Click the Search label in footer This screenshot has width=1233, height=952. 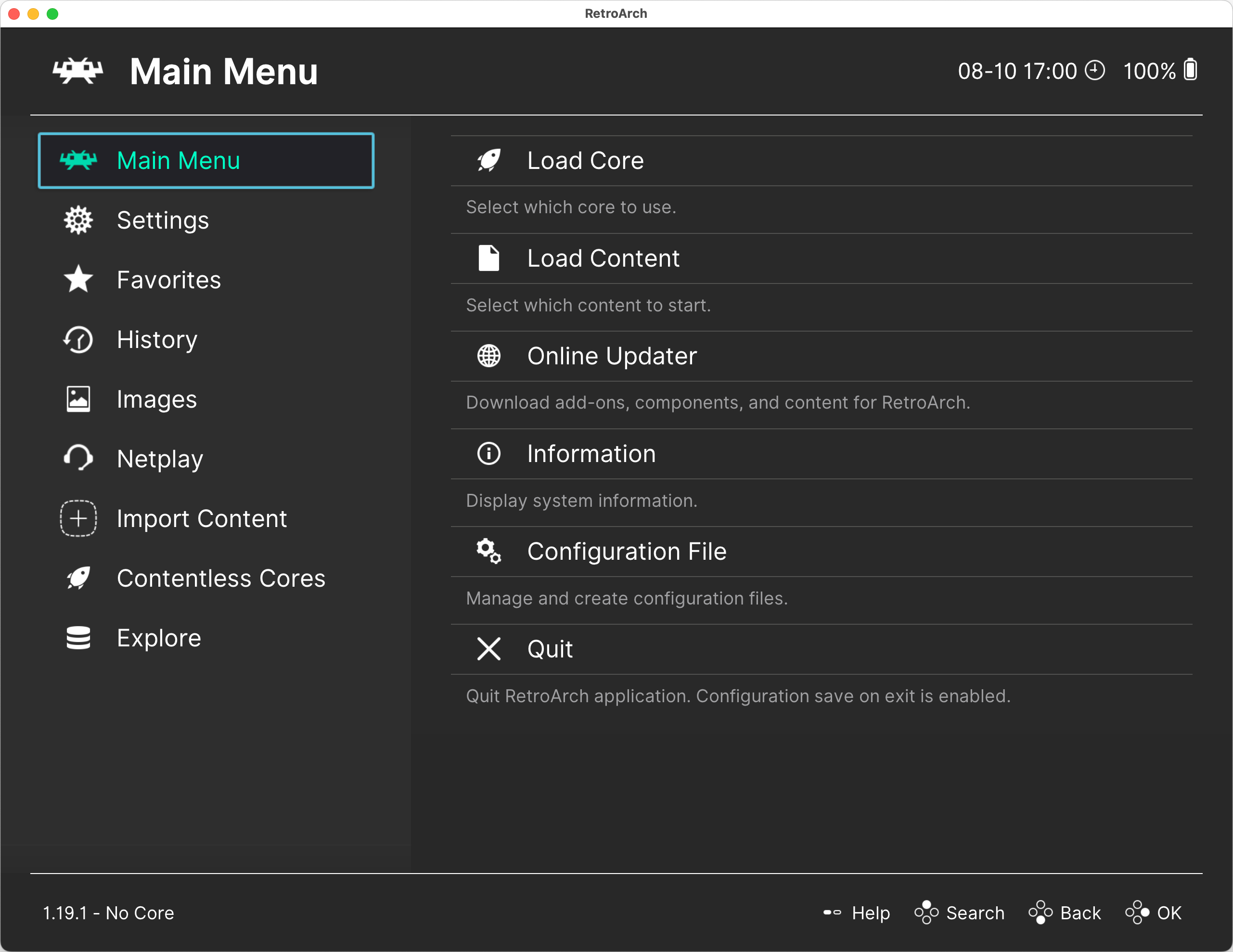(975, 913)
